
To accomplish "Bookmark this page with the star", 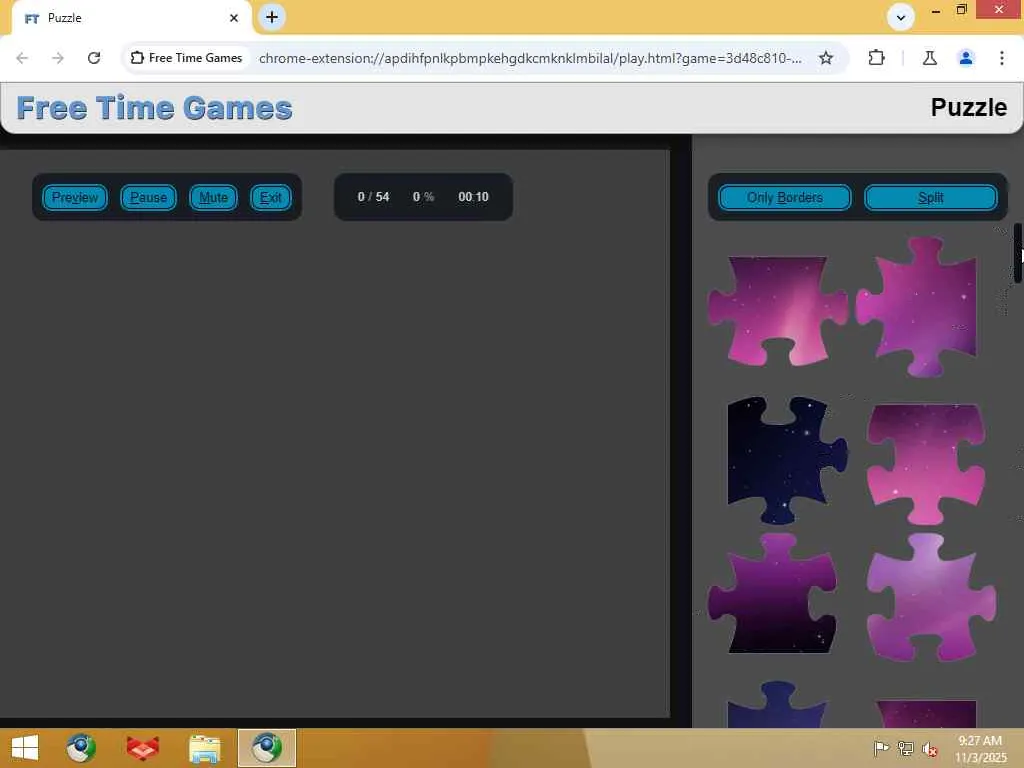I will pos(825,58).
